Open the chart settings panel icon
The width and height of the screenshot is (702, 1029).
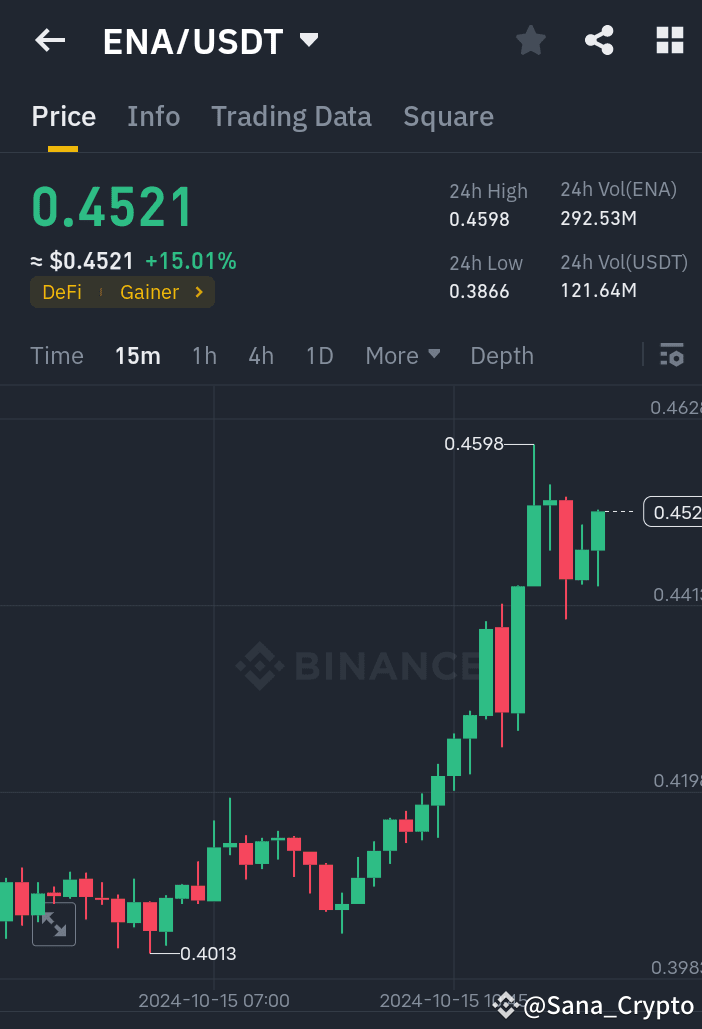click(671, 355)
